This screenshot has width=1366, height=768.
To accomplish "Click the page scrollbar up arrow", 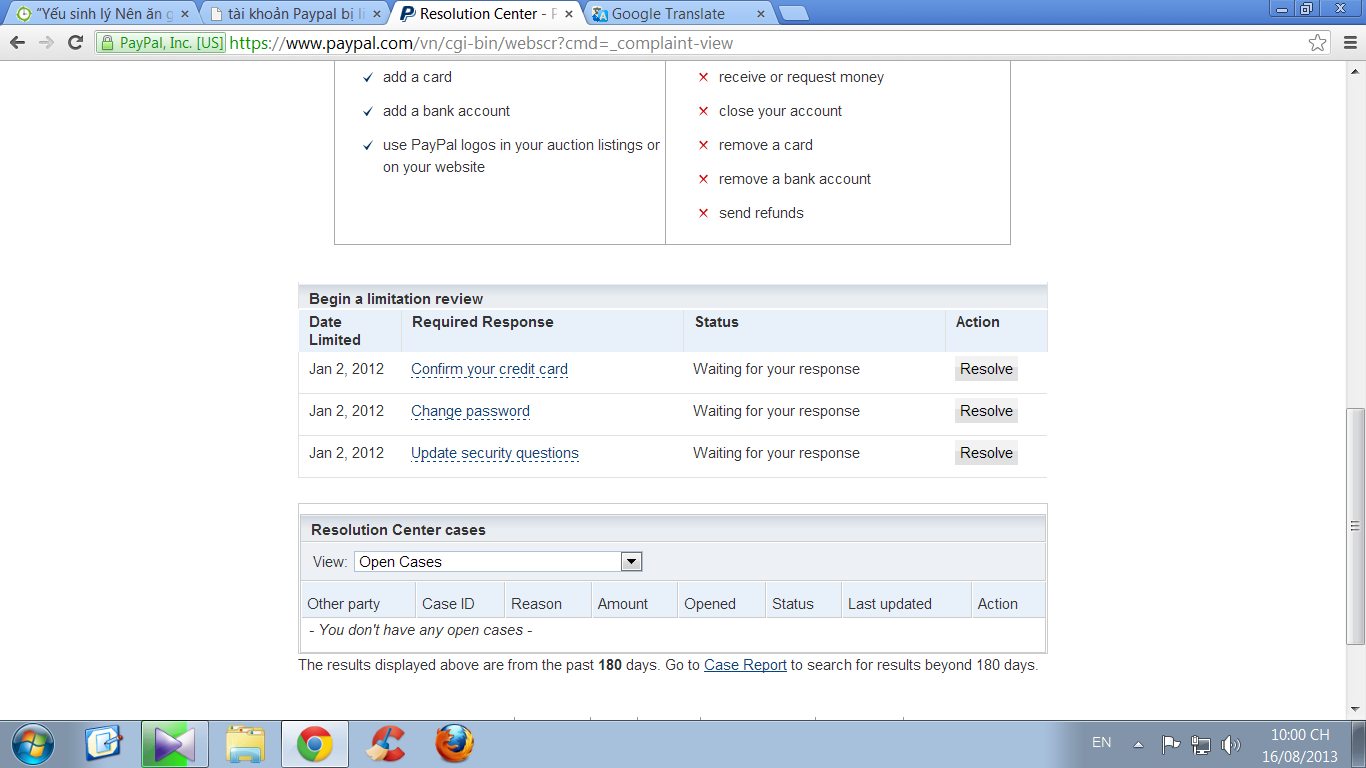I will click(x=1356, y=70).
